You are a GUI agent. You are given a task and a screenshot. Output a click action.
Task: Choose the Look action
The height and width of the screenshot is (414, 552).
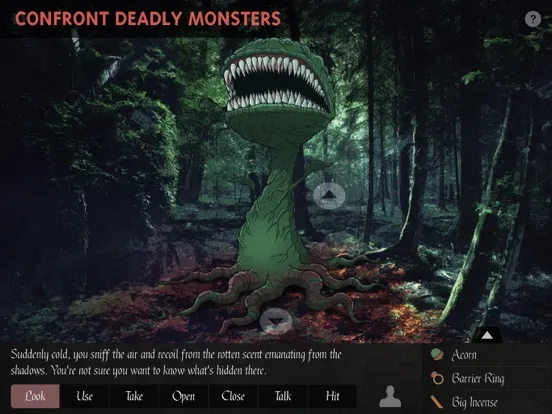[35, 396]
